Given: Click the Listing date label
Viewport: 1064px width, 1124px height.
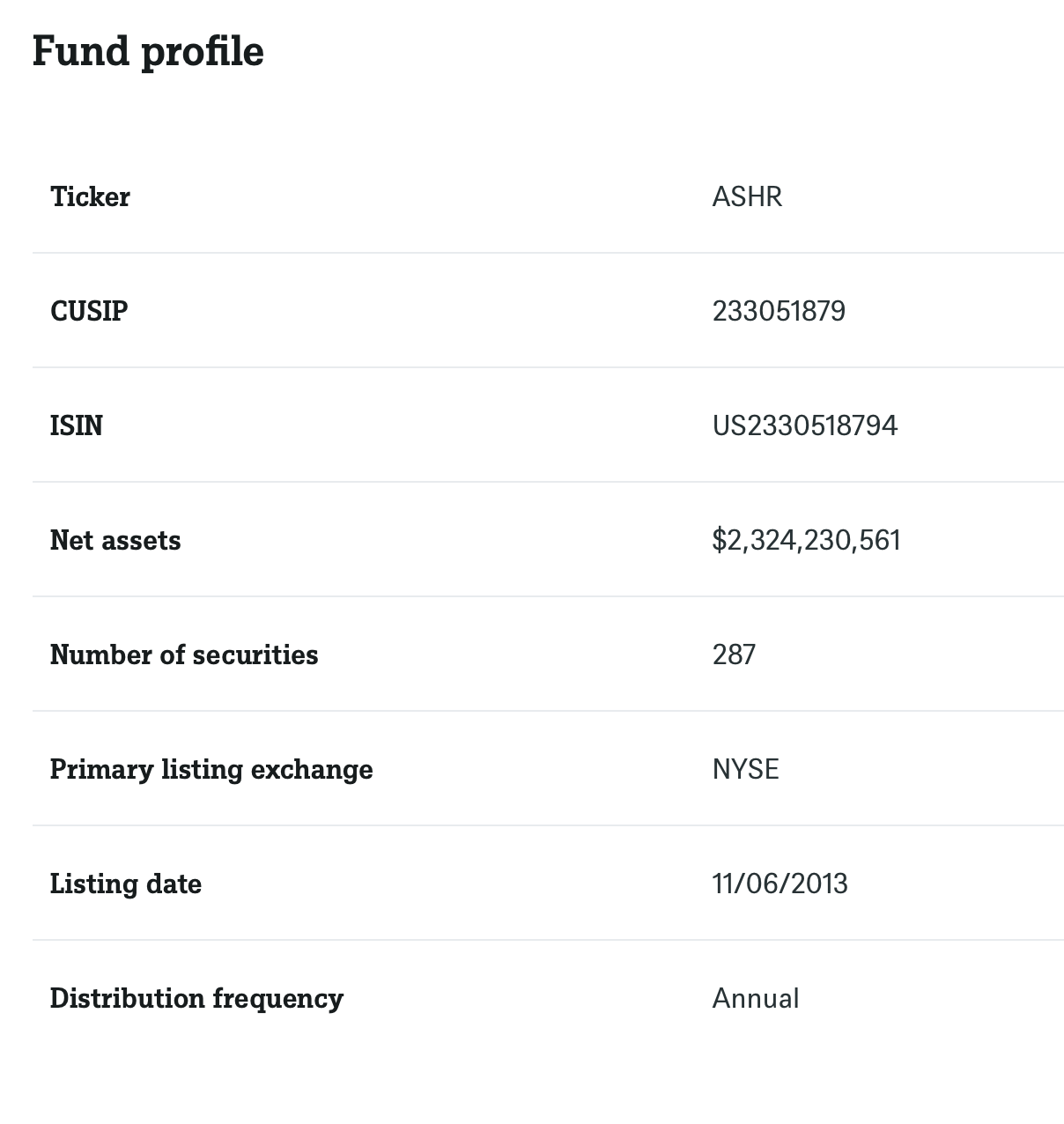Looking at the screenshot, I should click(x=126, y=884).
